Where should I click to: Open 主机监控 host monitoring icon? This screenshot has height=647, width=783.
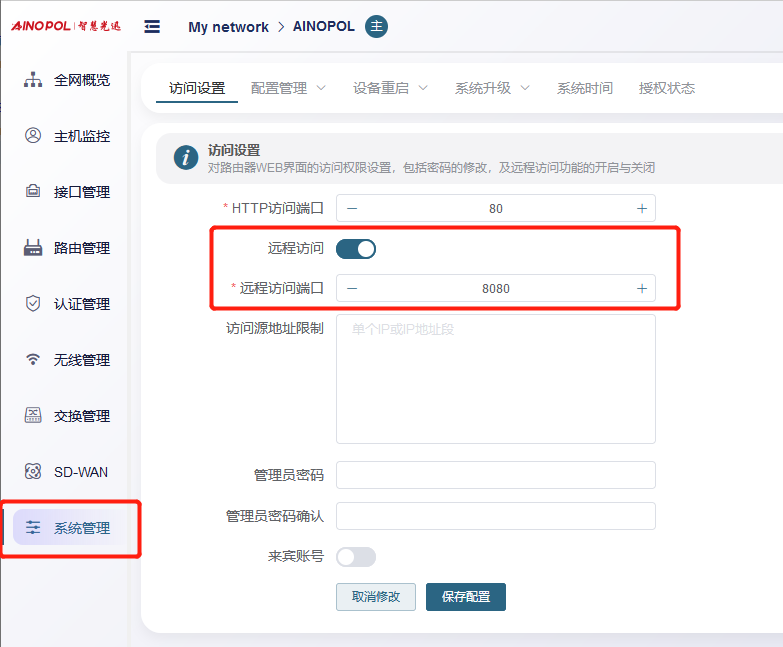tap(33, 136)
